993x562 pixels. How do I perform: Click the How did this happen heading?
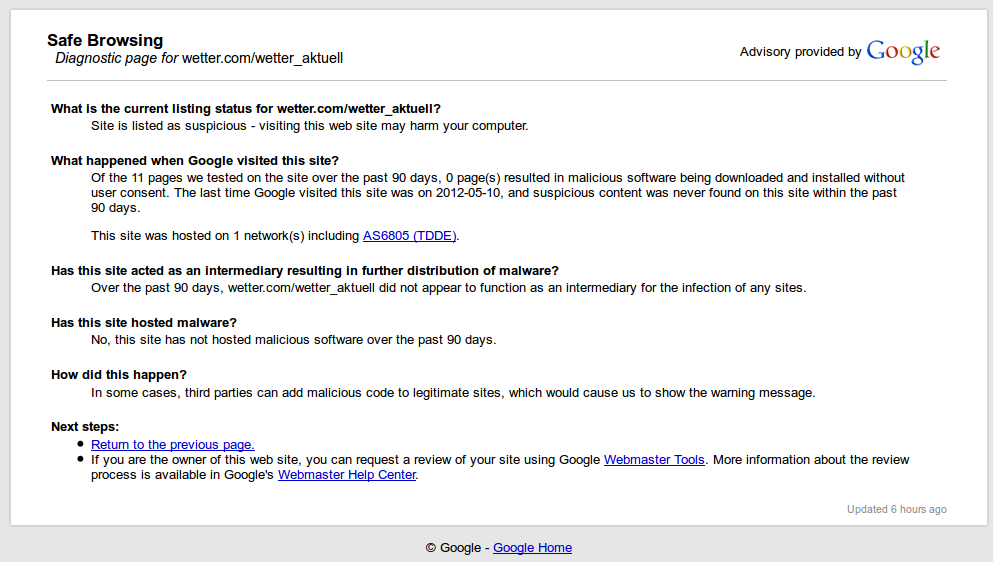[119, 375]
